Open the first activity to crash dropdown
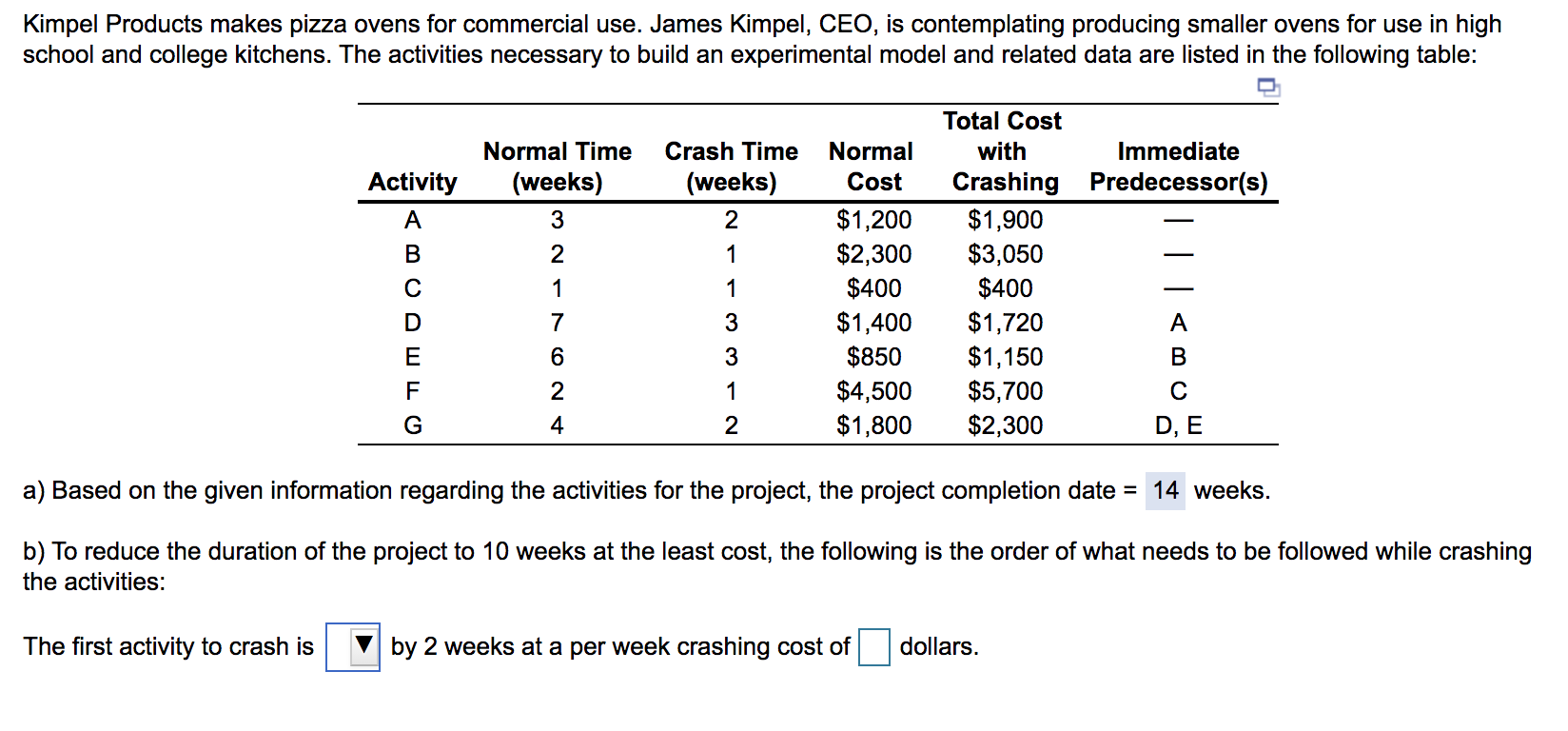The image size is (1568, 731). [353, 647]
